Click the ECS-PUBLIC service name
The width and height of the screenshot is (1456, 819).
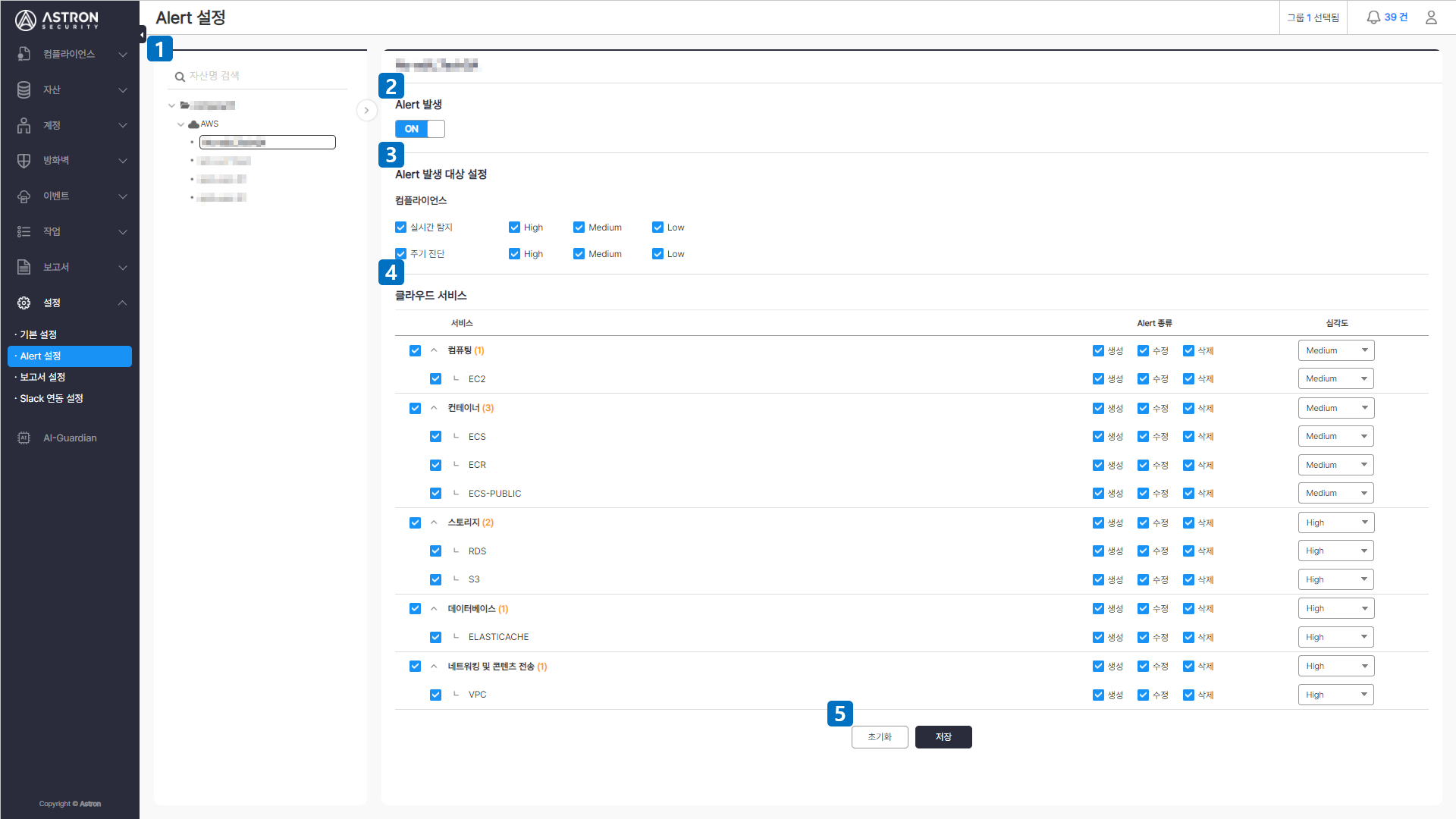[x=494, y=494]
